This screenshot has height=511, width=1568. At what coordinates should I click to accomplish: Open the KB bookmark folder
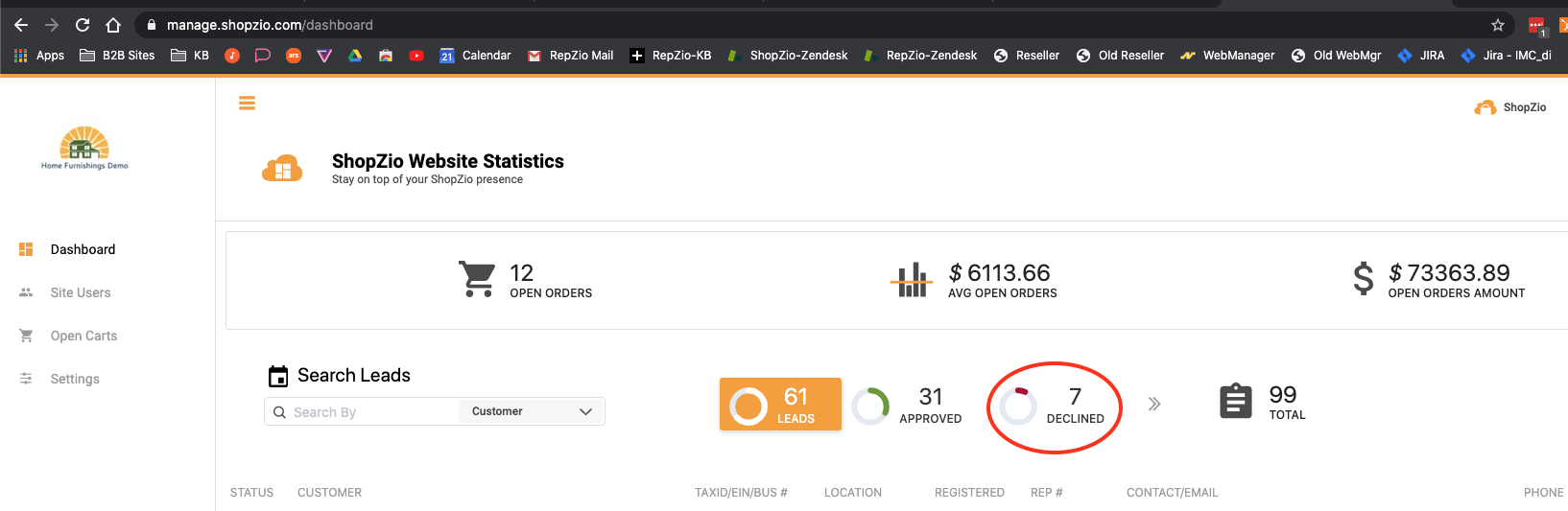point(190,56)
